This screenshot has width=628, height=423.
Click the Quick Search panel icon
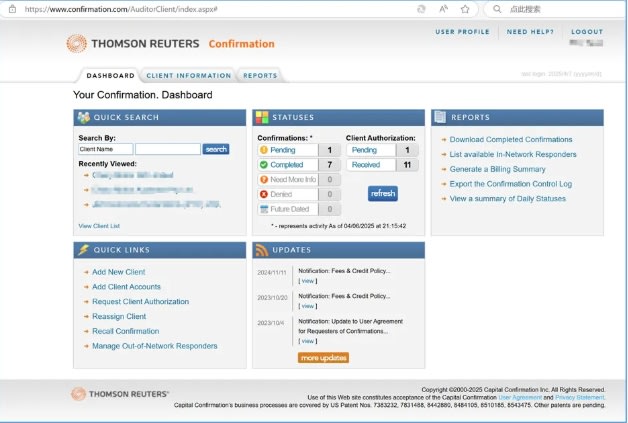84,117
